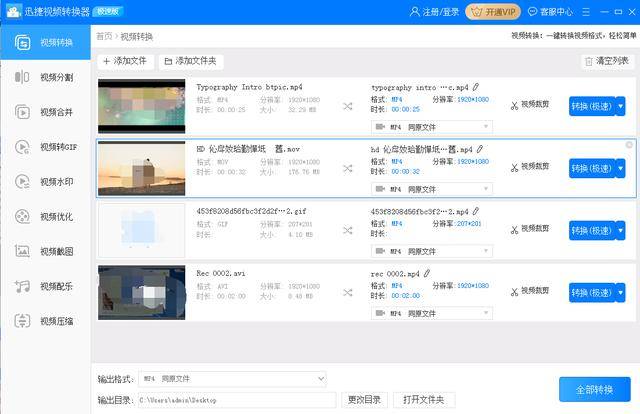The image size is (640, 414).
Task: Expand arrow beside 转换(极速) for the gif file
Action: [x=620, y=231]
